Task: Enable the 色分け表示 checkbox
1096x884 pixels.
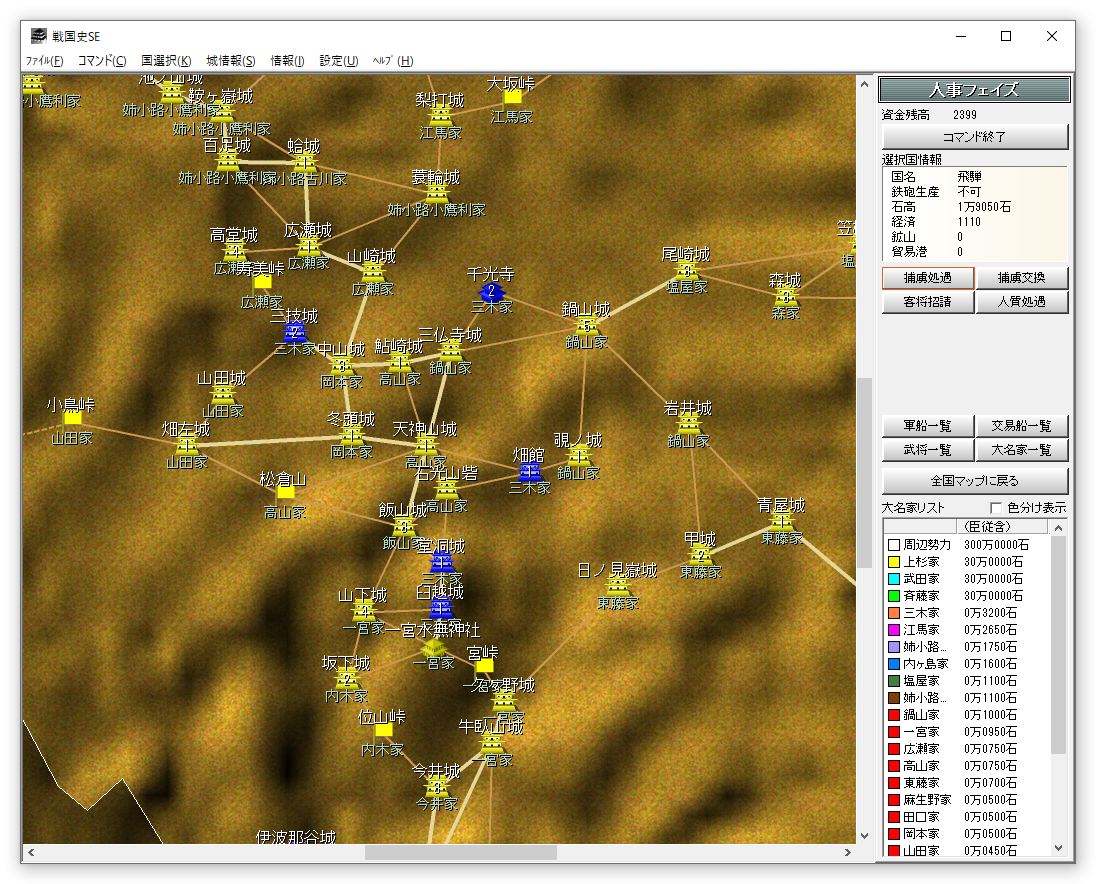Action: (996, 508)
